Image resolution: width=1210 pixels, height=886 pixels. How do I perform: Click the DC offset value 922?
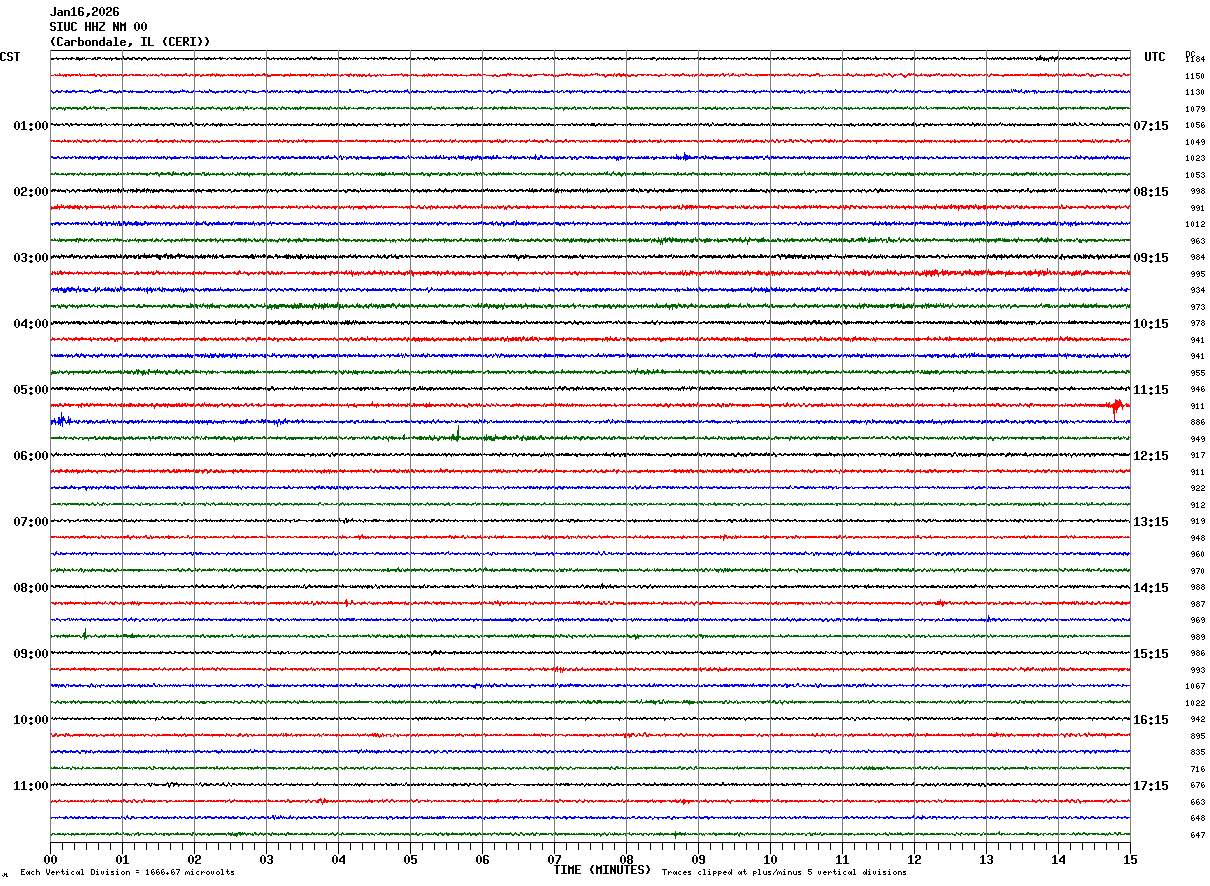point(1197,489)
